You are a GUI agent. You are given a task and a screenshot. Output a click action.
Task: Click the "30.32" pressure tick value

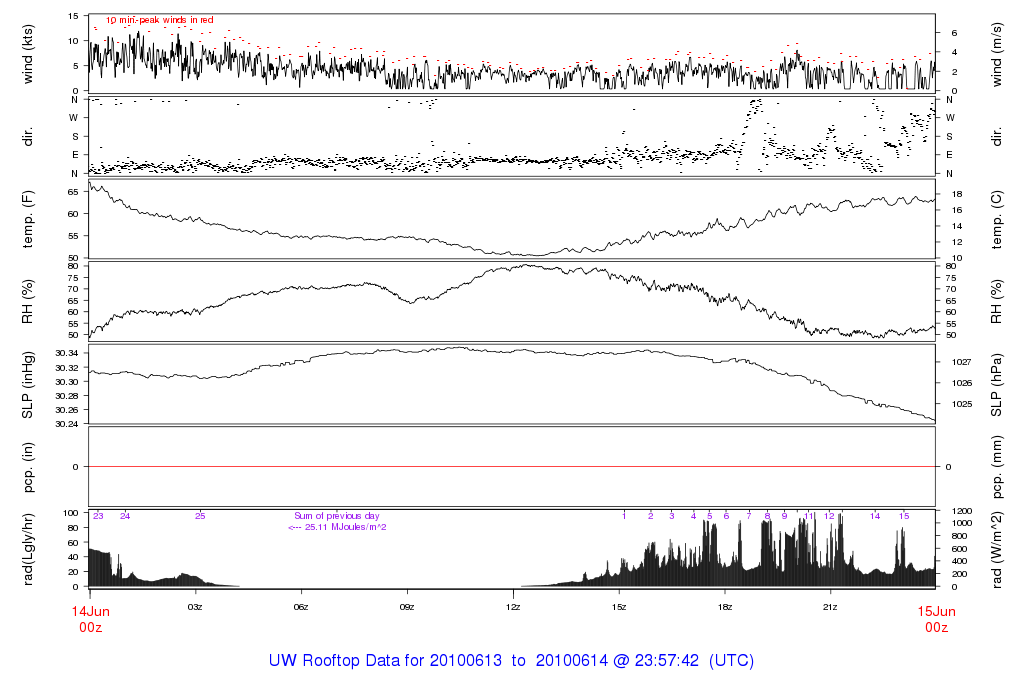pyautogui.click(x=67, y=368)
